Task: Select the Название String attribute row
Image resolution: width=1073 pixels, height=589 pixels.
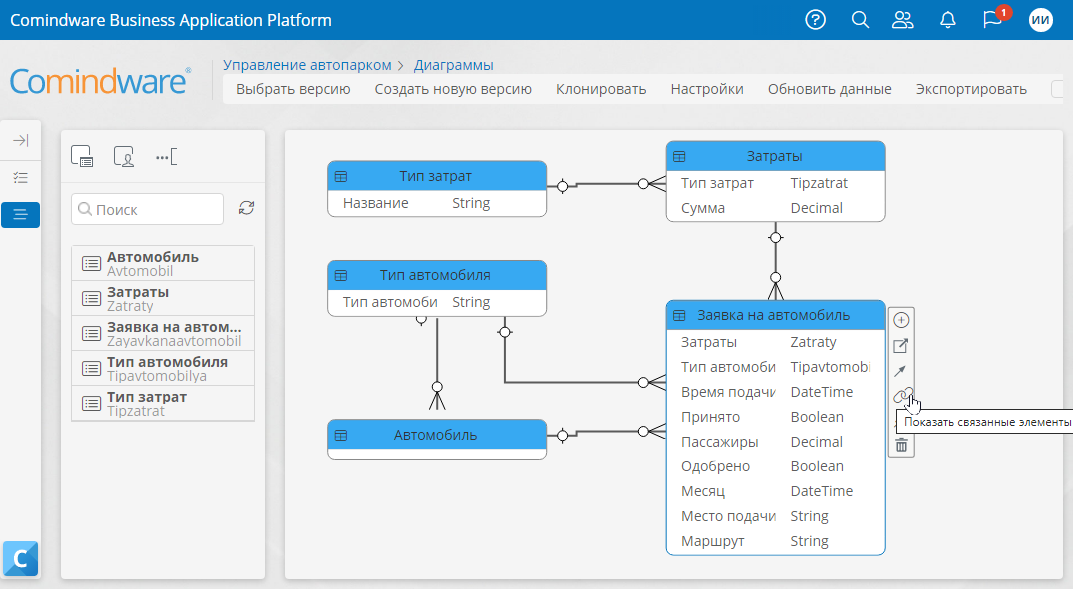Action: 437,203
